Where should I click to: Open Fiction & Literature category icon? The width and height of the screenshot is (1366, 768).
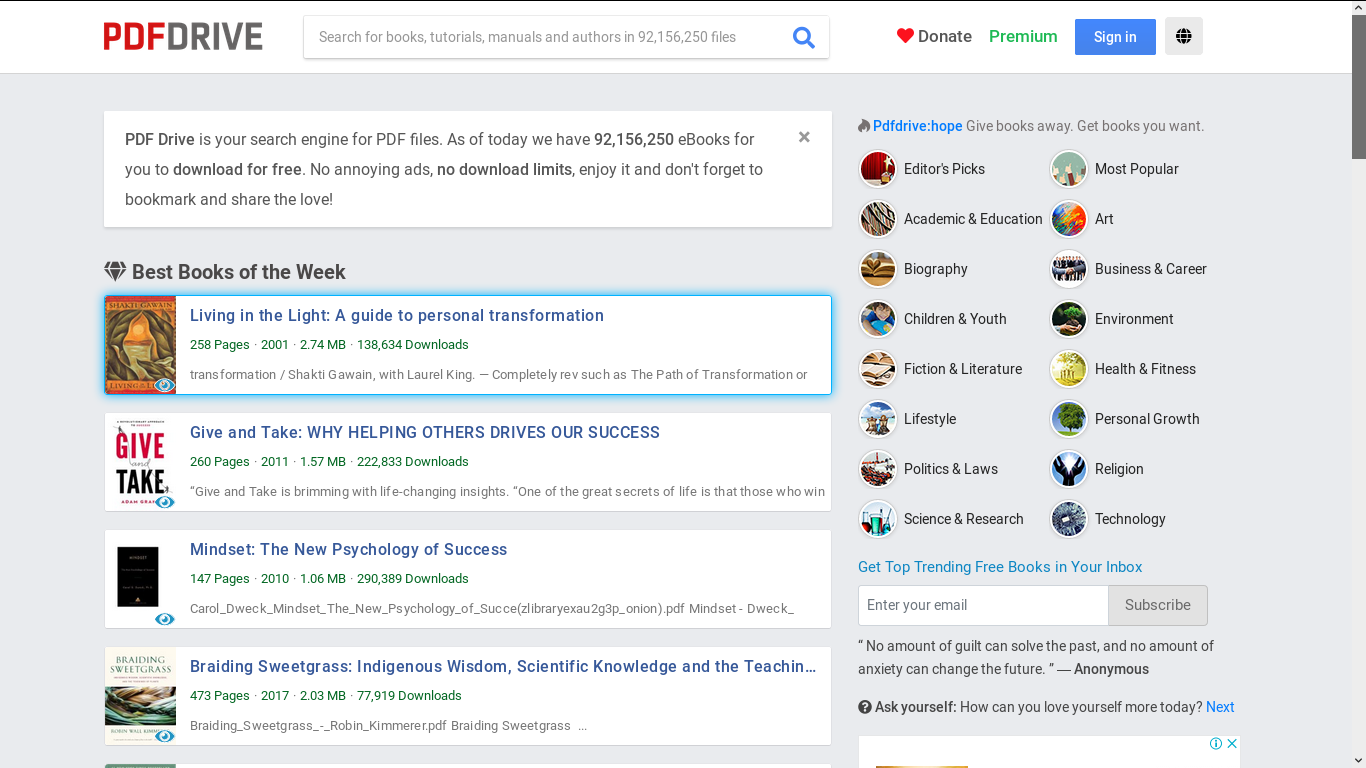click(x=878, y=369)
